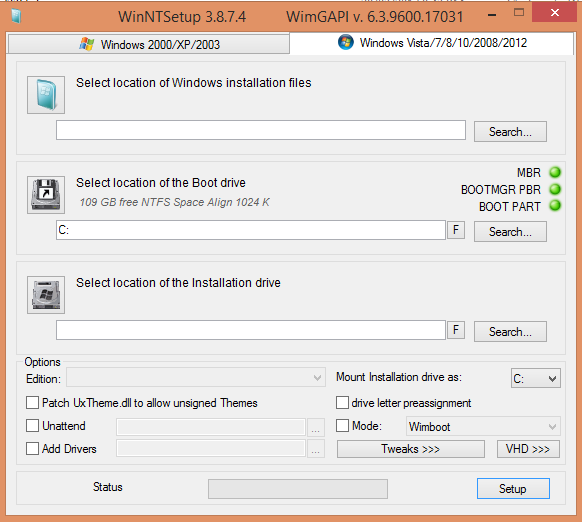
Task: Click the F format button beside Installation drive
Action: [x=456, y=330]
